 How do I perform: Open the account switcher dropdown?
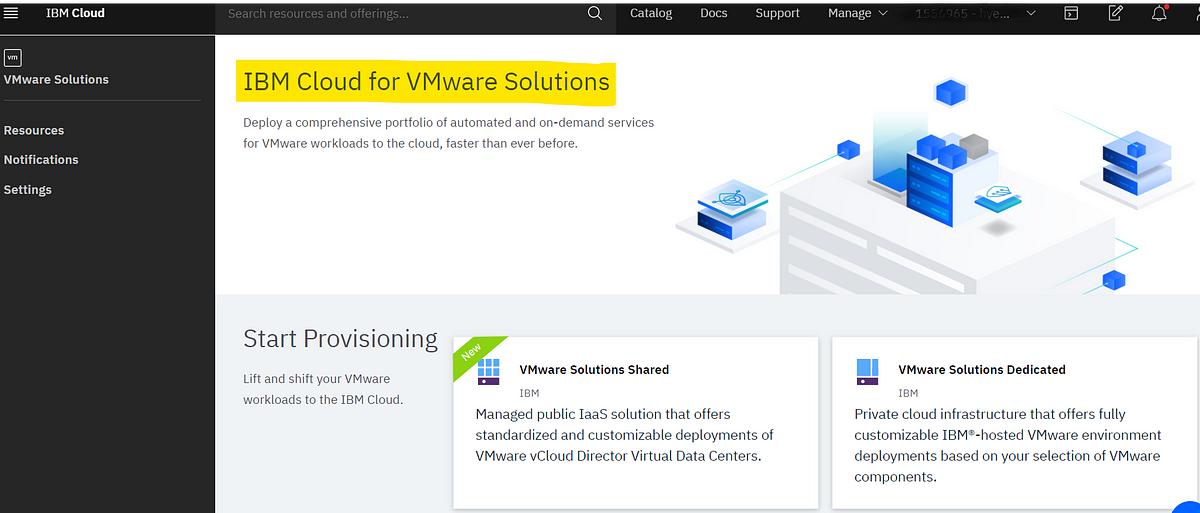point(975,14)
